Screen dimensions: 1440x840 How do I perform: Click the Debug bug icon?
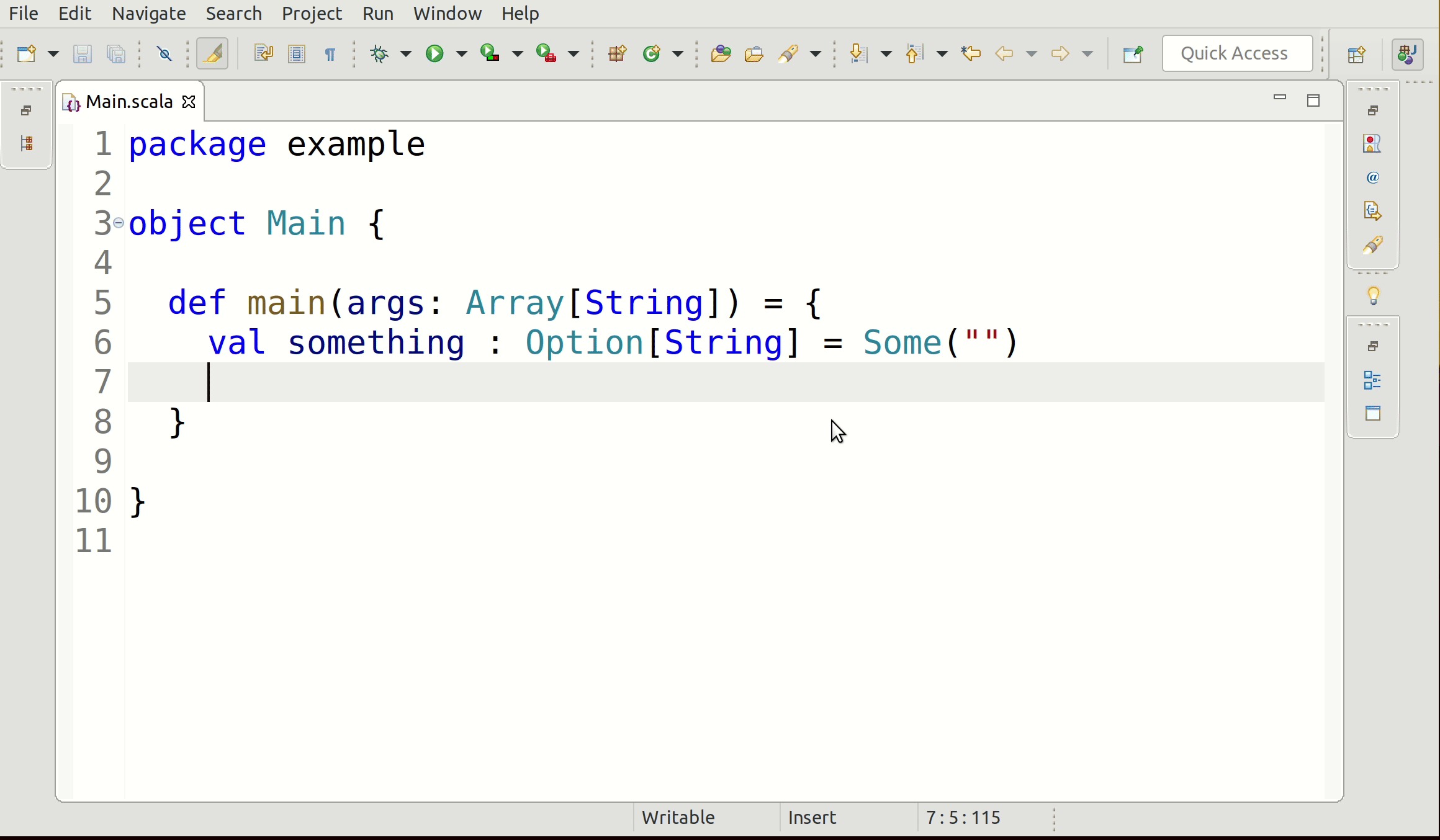coord(379,54)
